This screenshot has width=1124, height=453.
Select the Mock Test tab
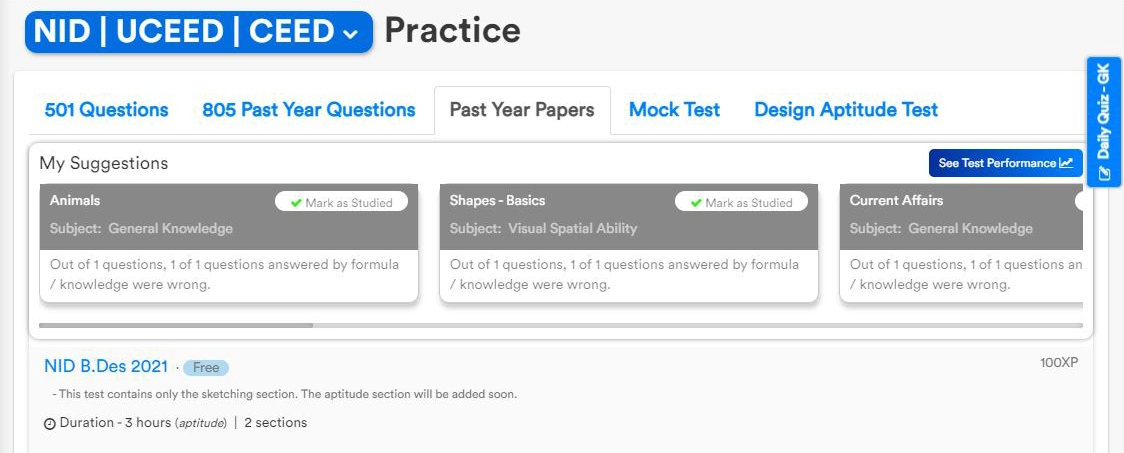(674, 110)
